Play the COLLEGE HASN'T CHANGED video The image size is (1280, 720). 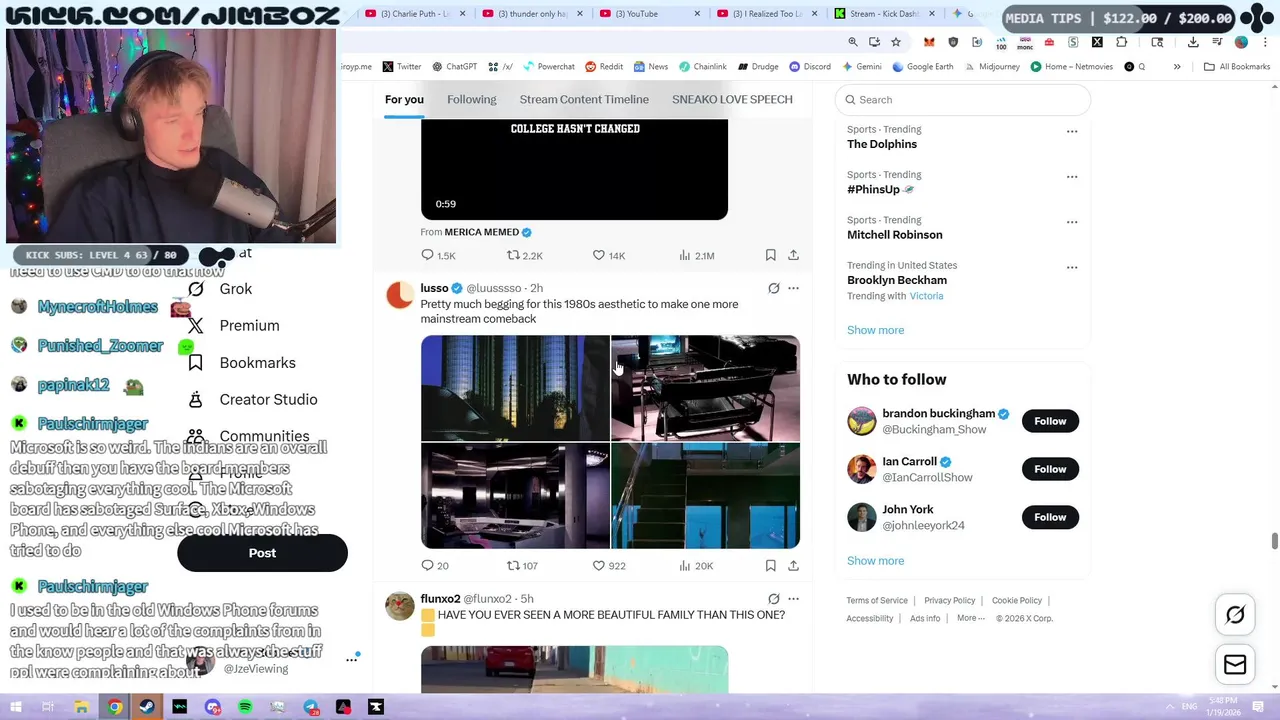tap(574, 169)
